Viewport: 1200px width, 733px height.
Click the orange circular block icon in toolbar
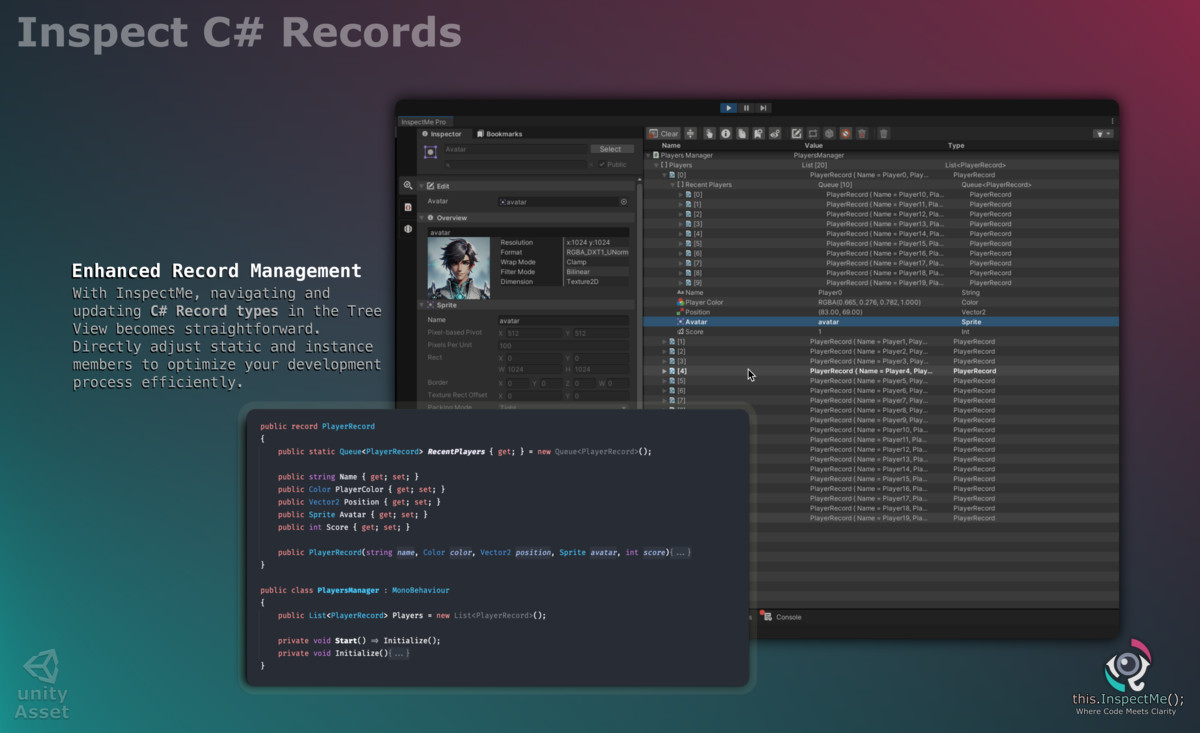[x=845, y=133]
